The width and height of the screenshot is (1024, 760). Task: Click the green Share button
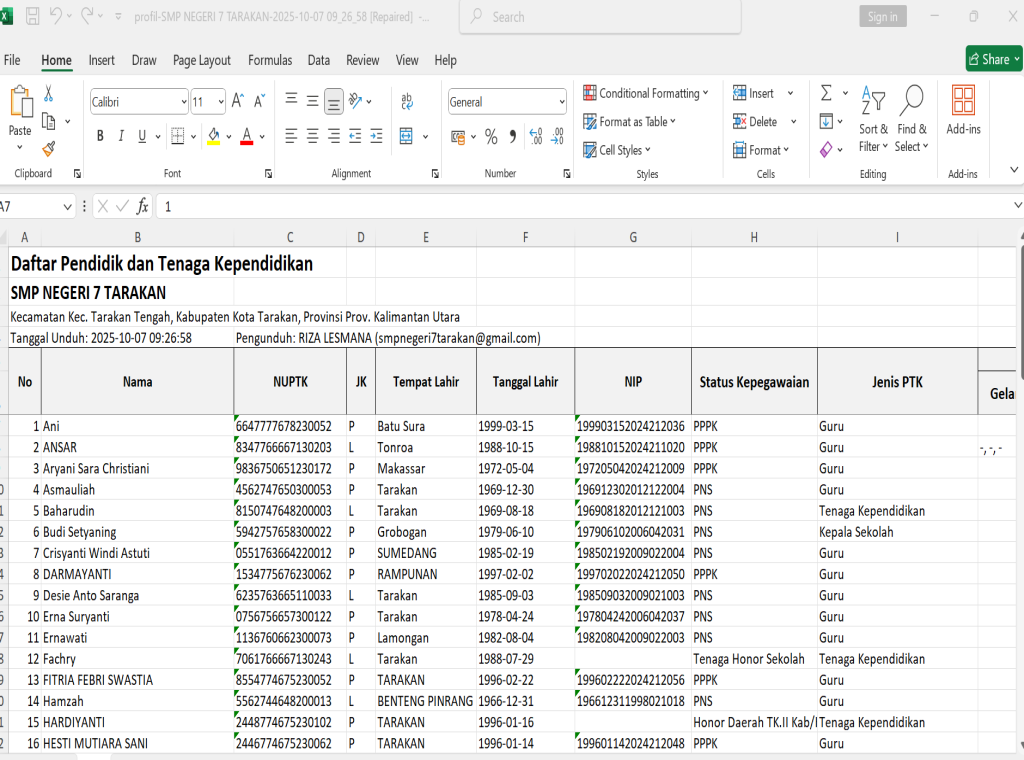tap(993, 59)
